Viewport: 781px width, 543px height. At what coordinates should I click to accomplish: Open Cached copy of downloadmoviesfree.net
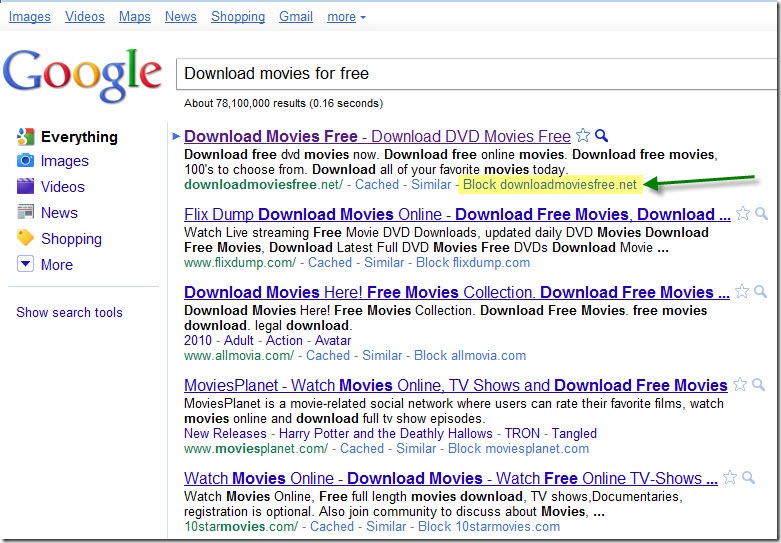(x=377, y=184)
